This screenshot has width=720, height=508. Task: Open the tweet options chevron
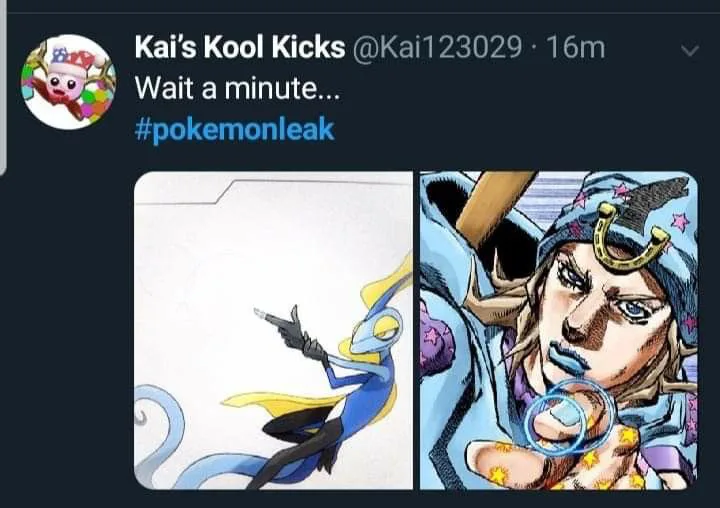pos(690,50)
